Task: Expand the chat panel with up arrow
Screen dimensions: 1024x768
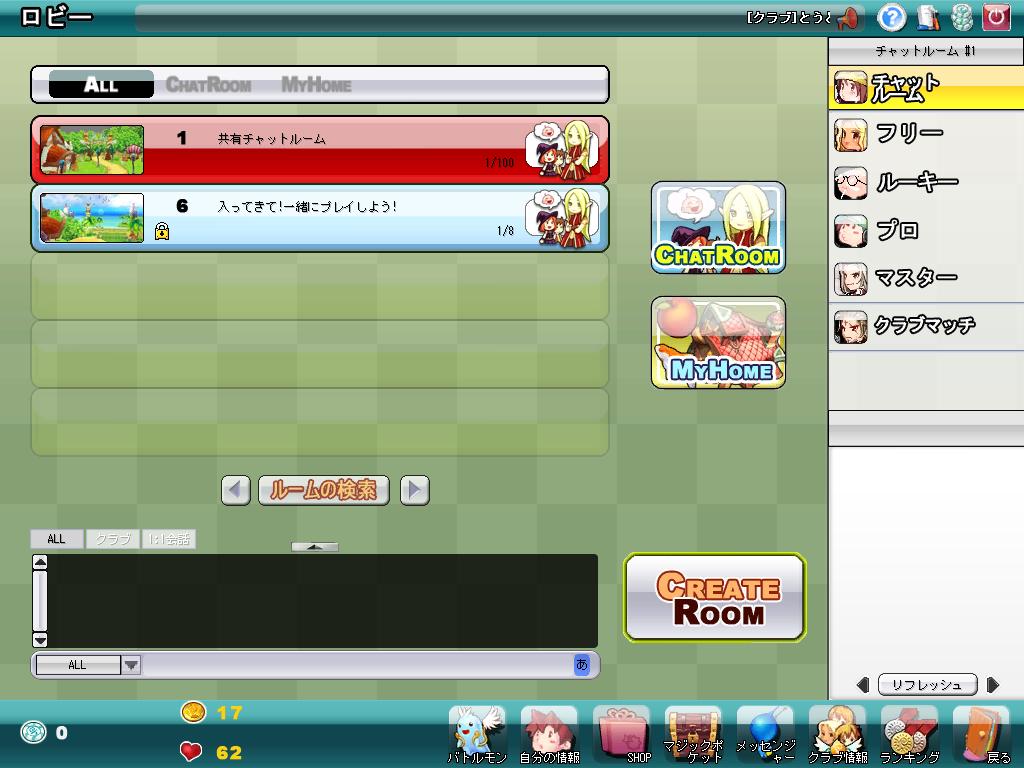Action: click(314, 547)
